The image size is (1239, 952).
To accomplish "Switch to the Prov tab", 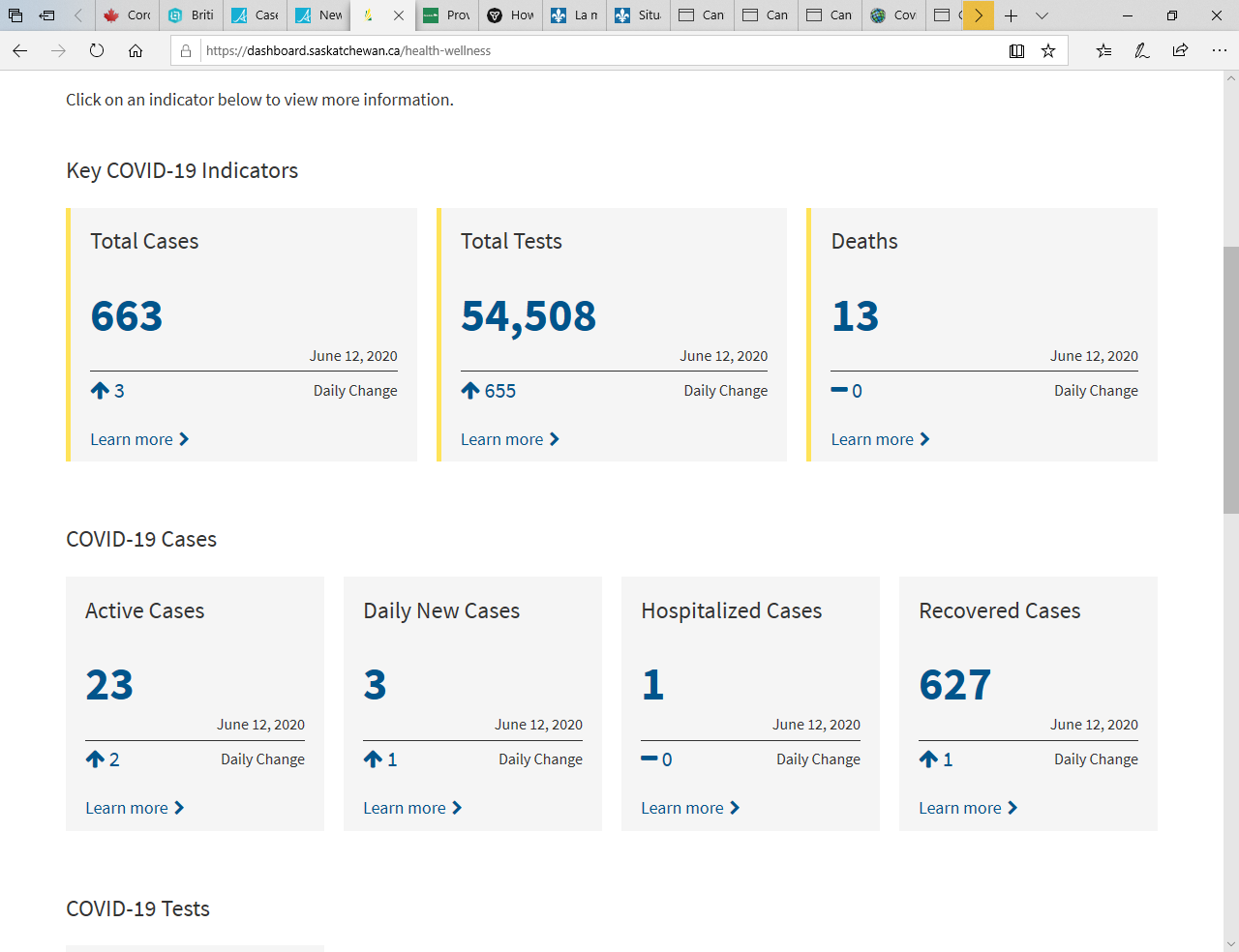I will click(x=447, y=15).
